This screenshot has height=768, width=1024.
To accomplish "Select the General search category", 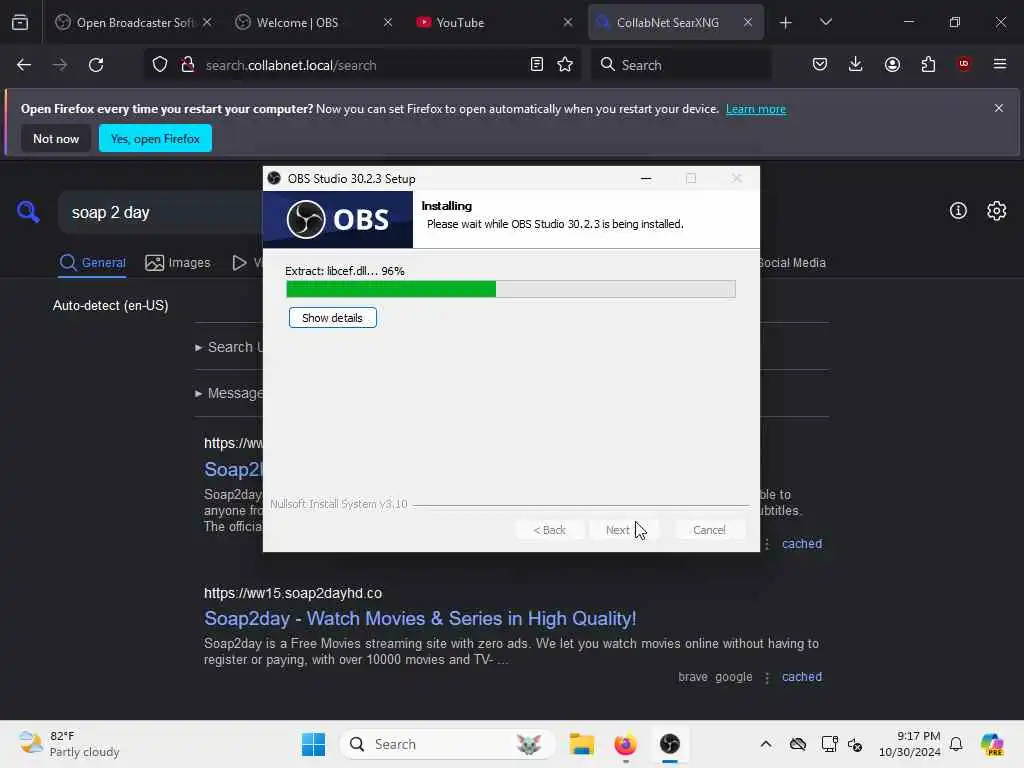I will click(92, 263).
